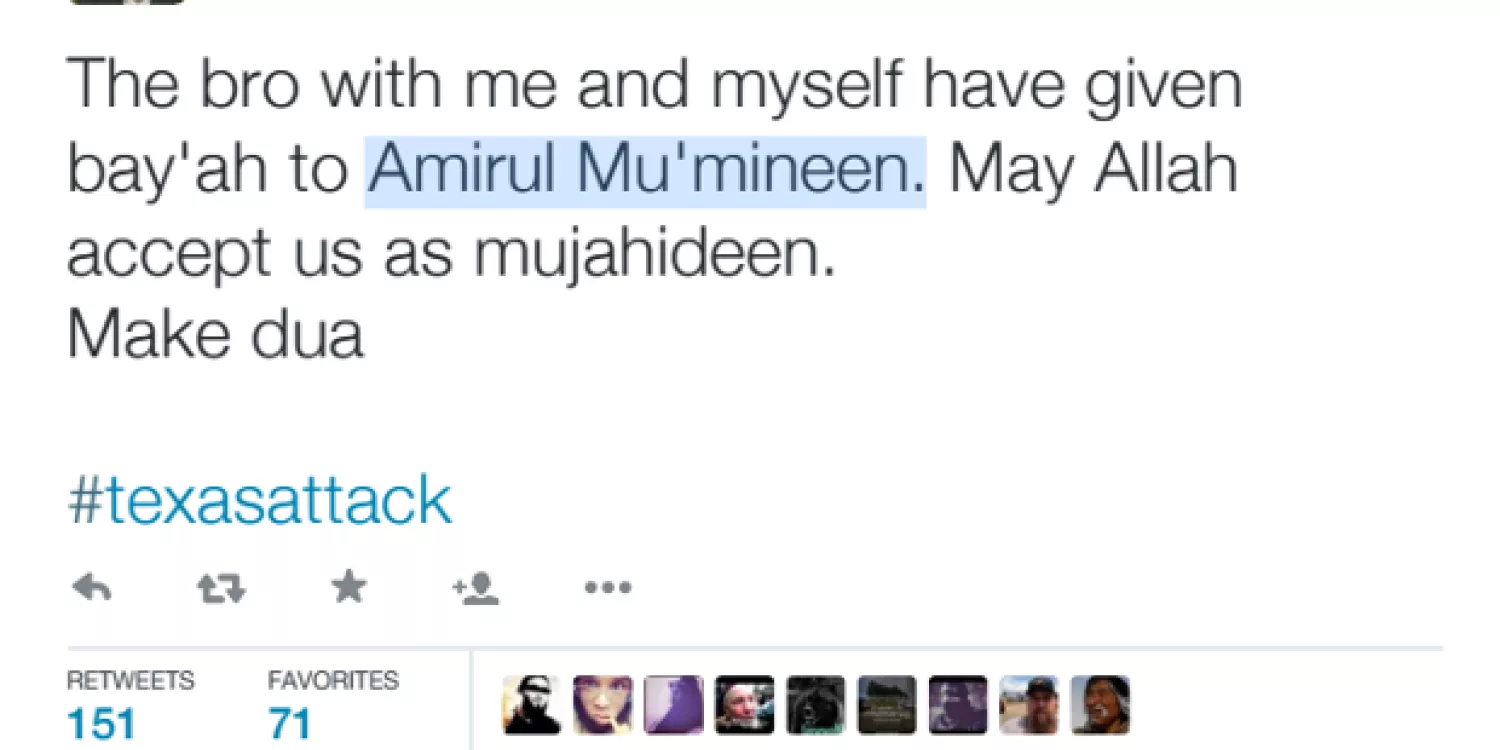Click the "Make dua" line of the tweet
The height and width of the screenshot is (750, 1500).
(x=214, y=335)
